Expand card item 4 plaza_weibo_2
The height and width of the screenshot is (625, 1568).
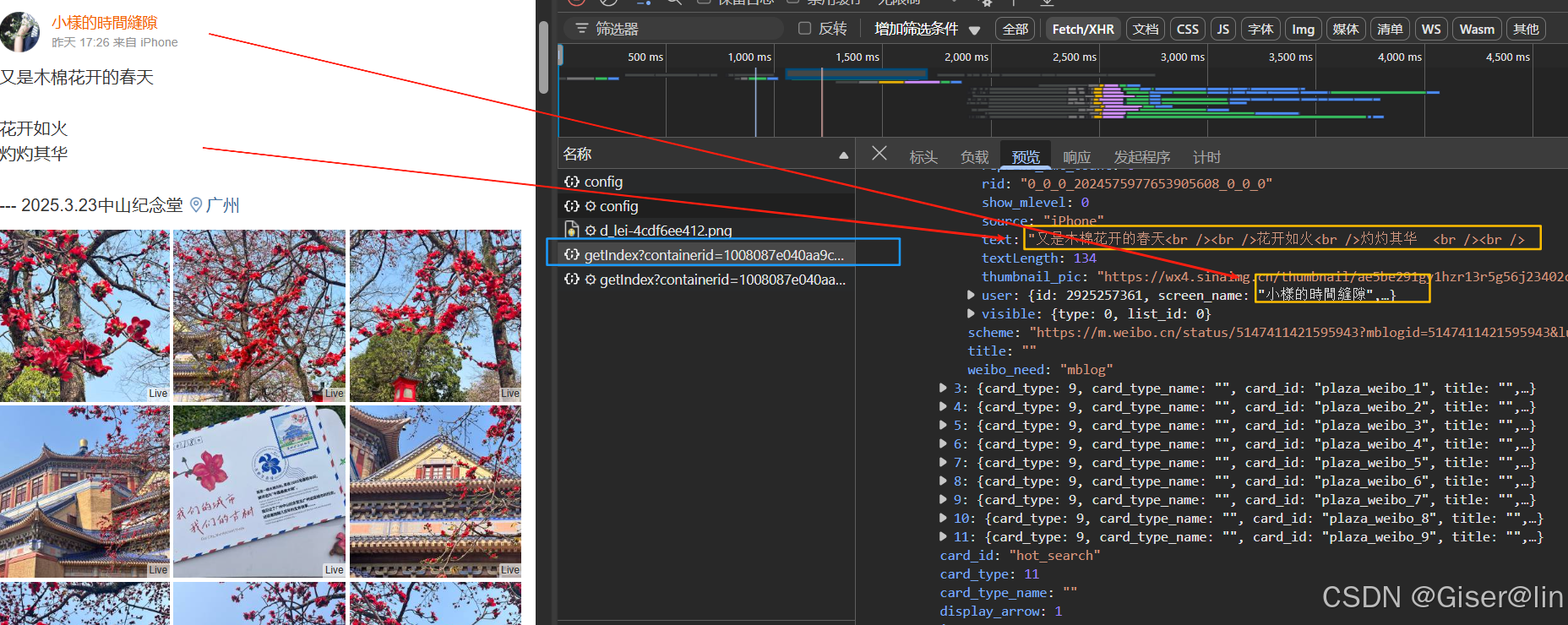point(943,406)
